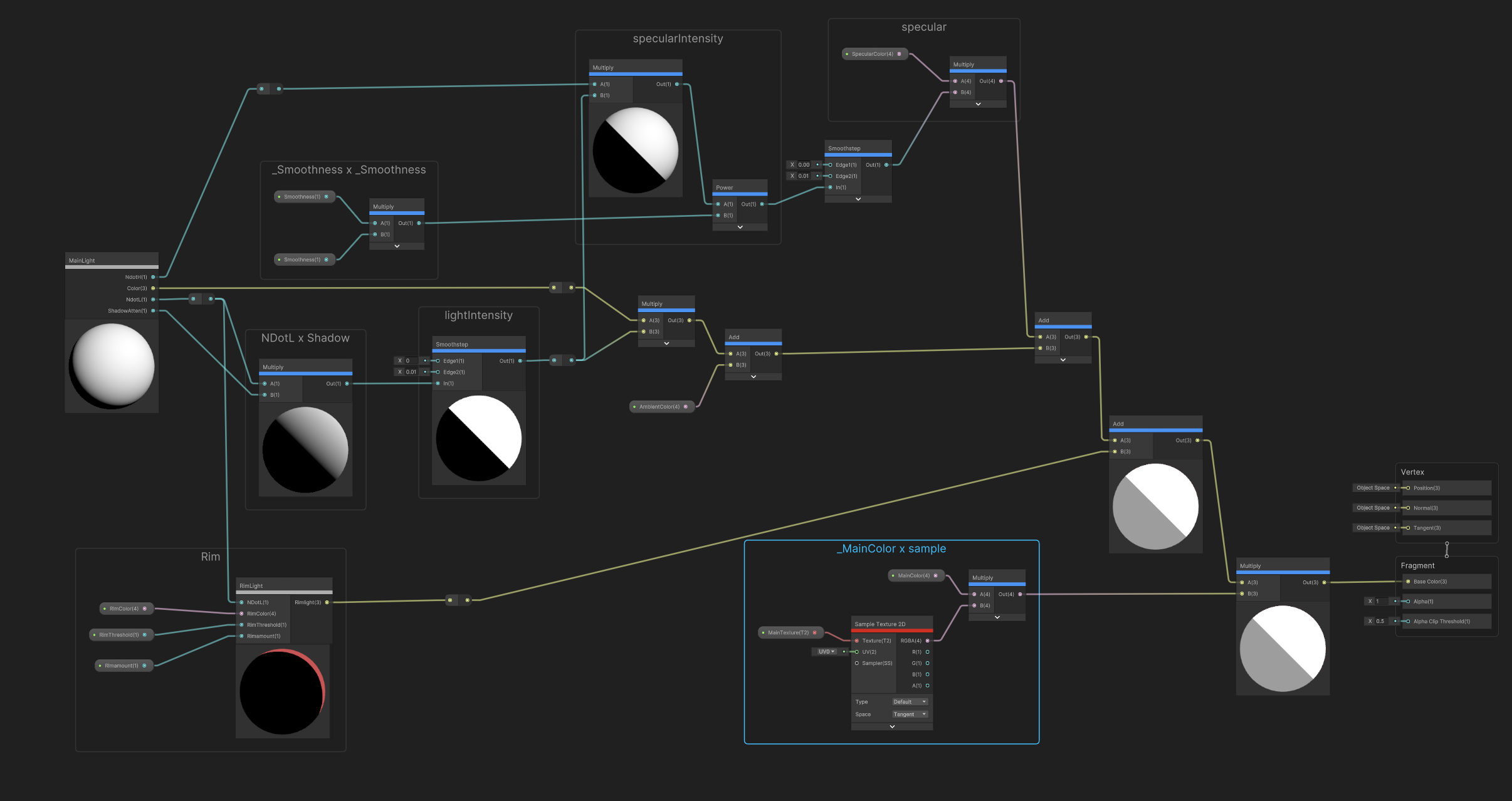
Task: Click the G(1) output port on Sample Texture 2D
Action: coord(927,663)
